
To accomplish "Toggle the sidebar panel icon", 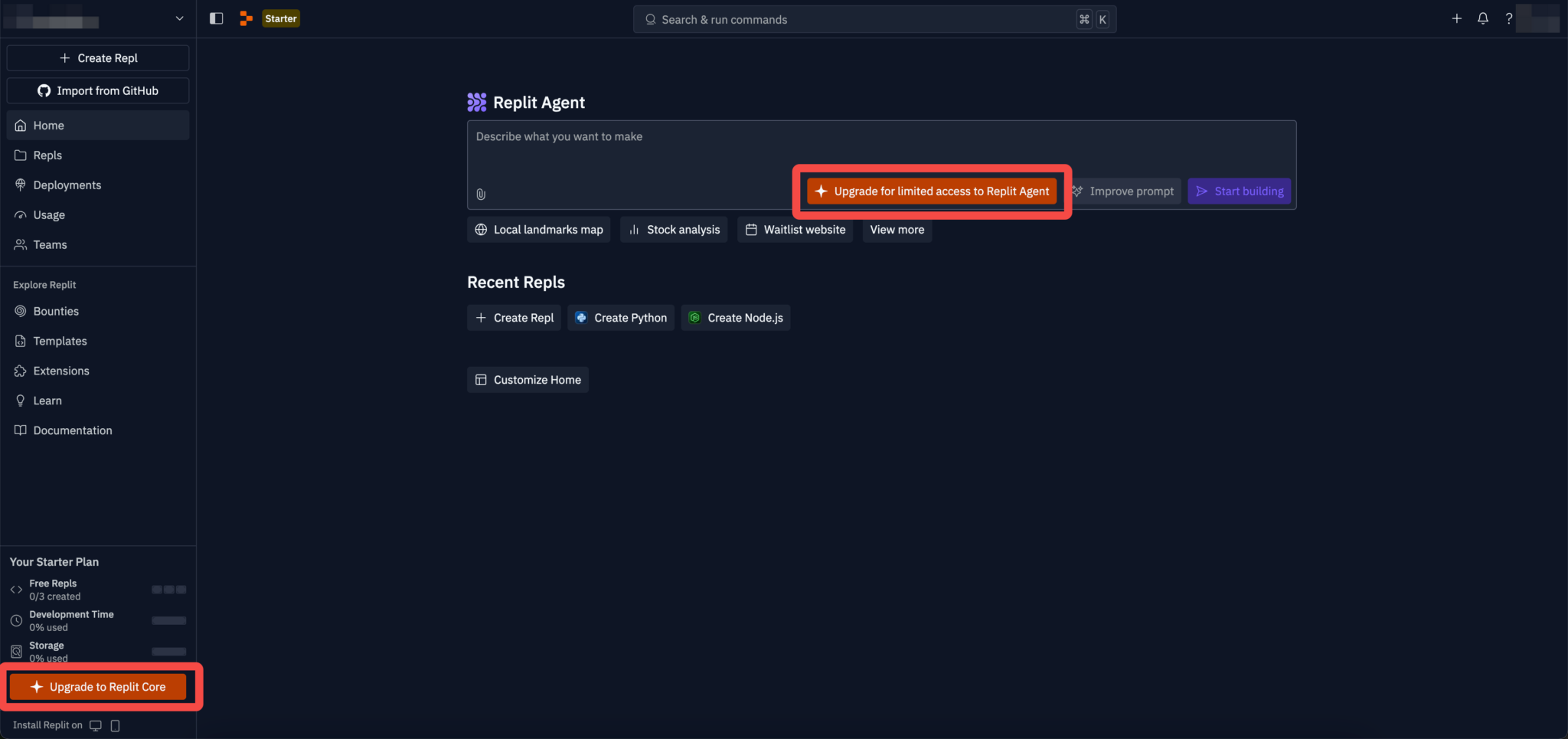I will (216, 18).
